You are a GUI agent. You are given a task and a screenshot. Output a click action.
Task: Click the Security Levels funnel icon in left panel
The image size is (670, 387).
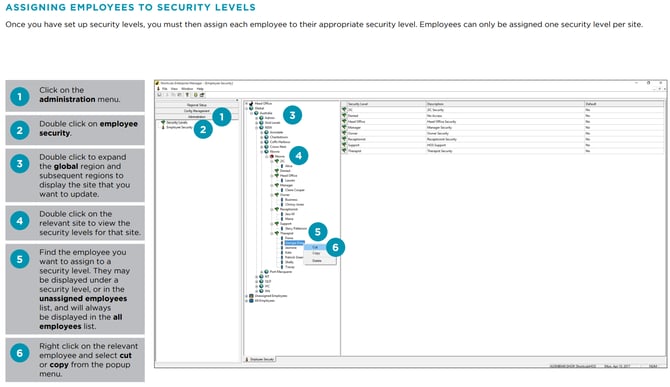(163, 123)
